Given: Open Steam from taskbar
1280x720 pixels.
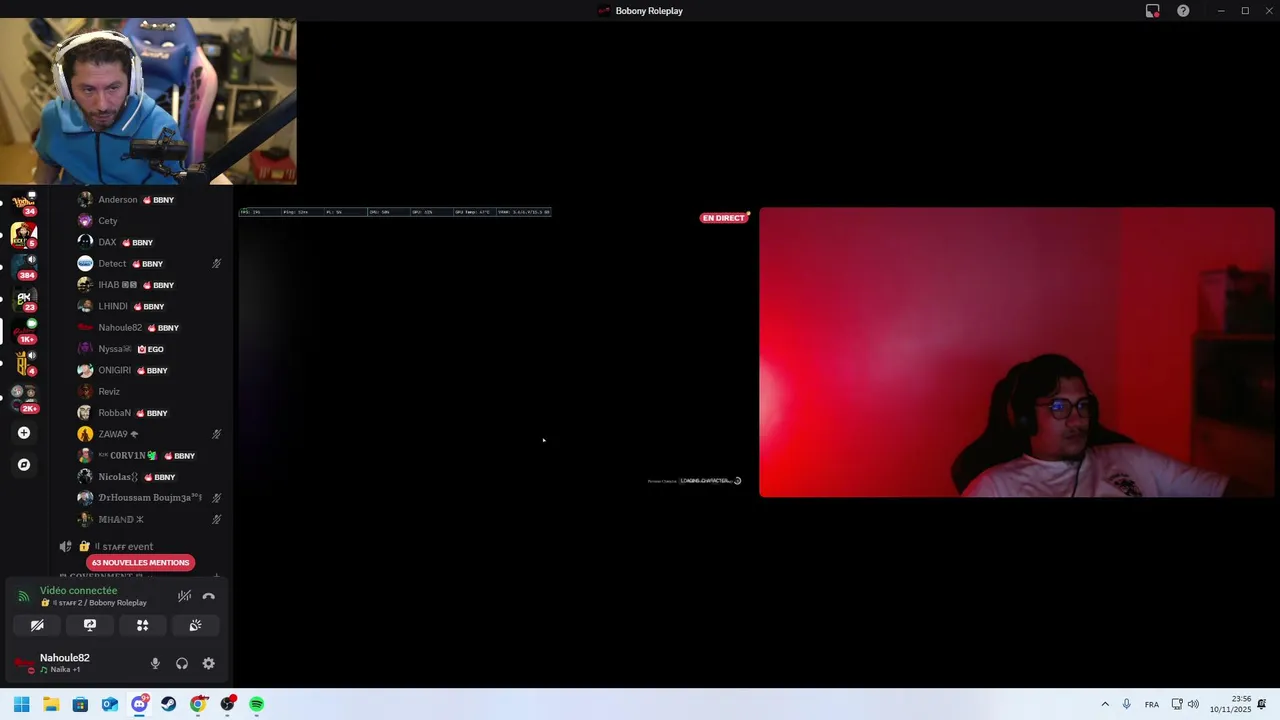Looking at the screenshot, I should coord(168,704).
